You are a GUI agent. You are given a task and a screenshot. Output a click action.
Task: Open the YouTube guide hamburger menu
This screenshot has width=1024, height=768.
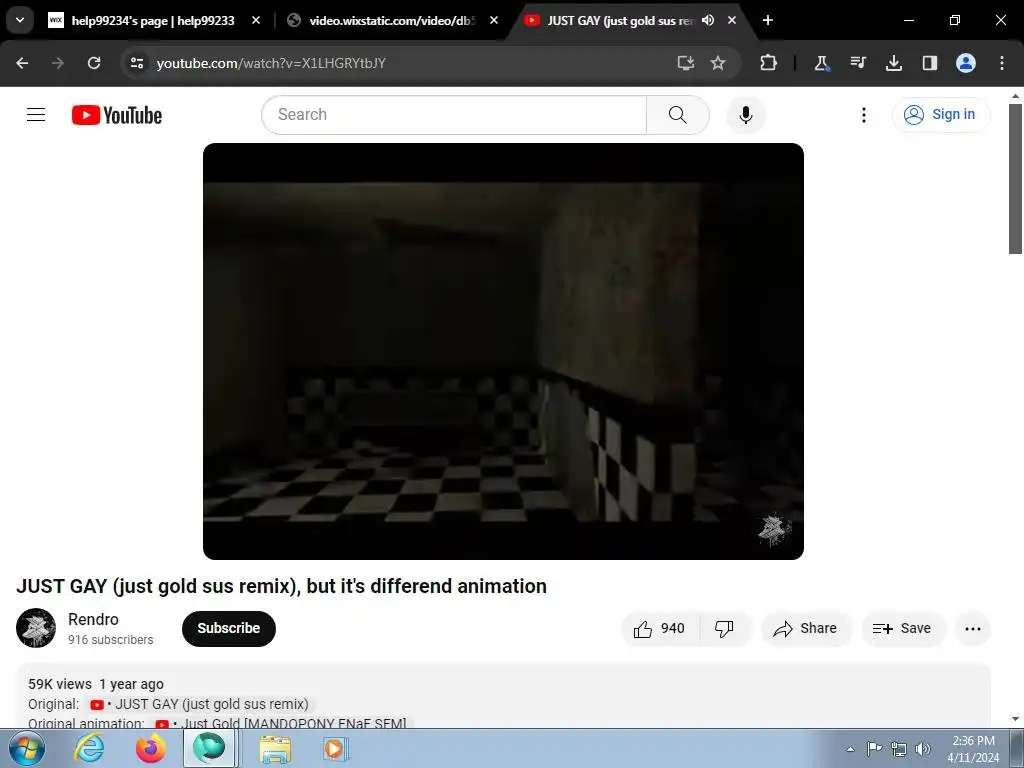(x=36, y=115)
